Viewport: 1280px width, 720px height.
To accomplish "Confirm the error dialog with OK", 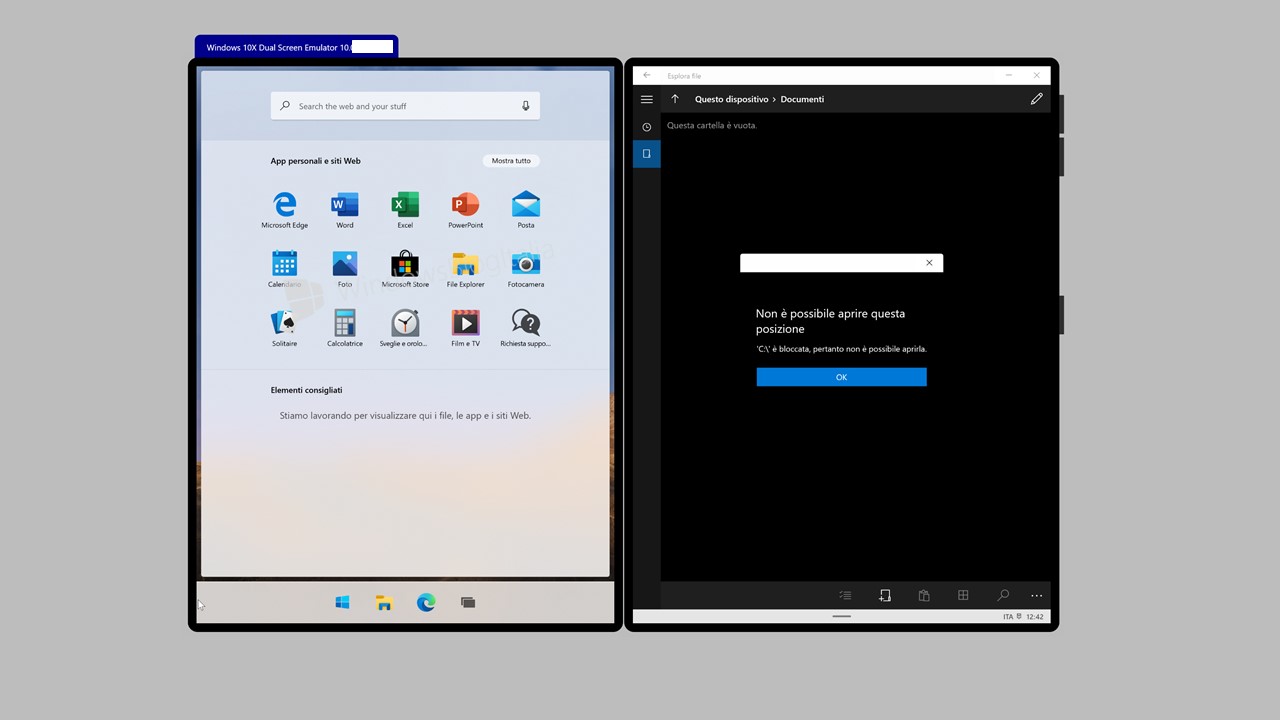I will coord(842,377).
